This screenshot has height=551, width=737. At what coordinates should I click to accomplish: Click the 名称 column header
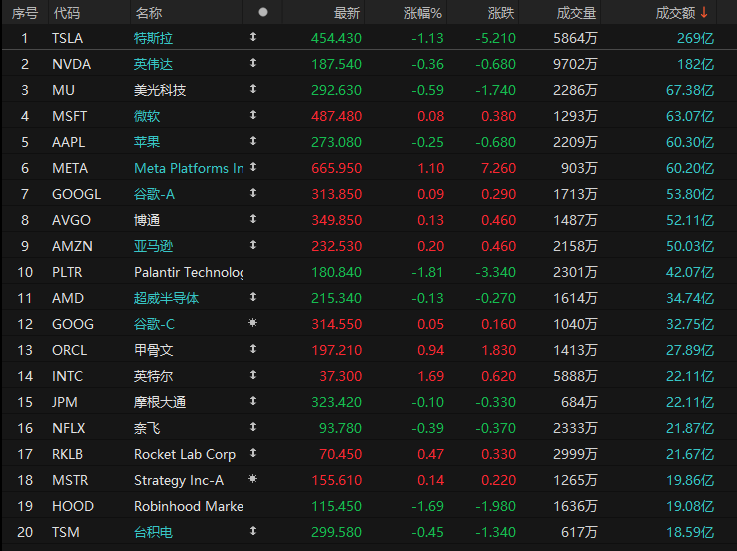coord(149,13)
